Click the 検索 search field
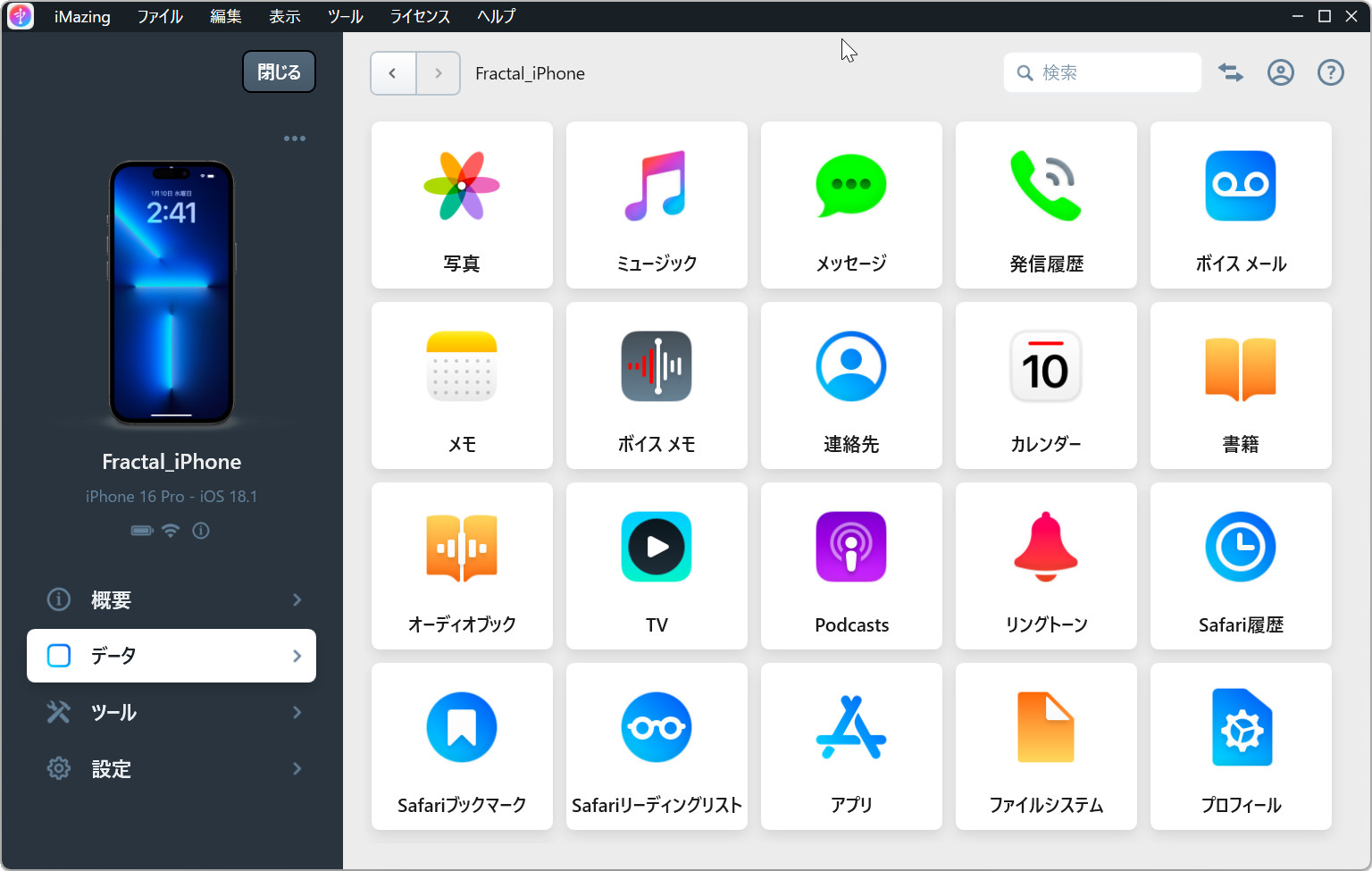The image size is (1372, 871). point(1102,72)
